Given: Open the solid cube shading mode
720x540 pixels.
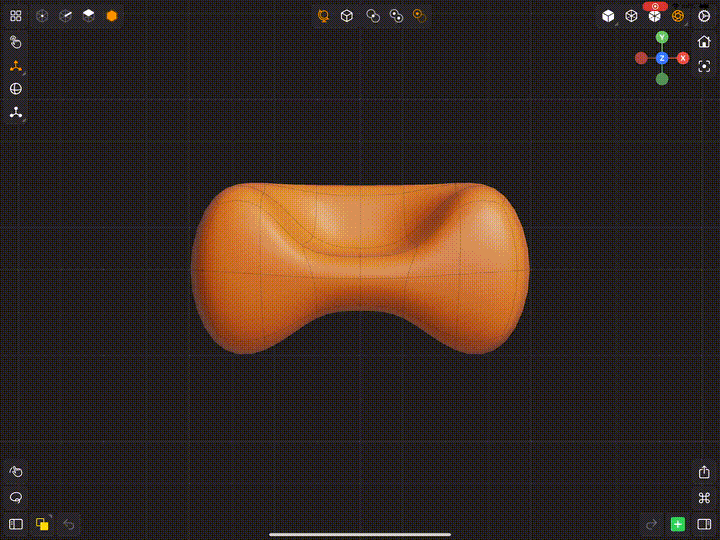Looking at the screenshot, I should click(x=608, y=16).
